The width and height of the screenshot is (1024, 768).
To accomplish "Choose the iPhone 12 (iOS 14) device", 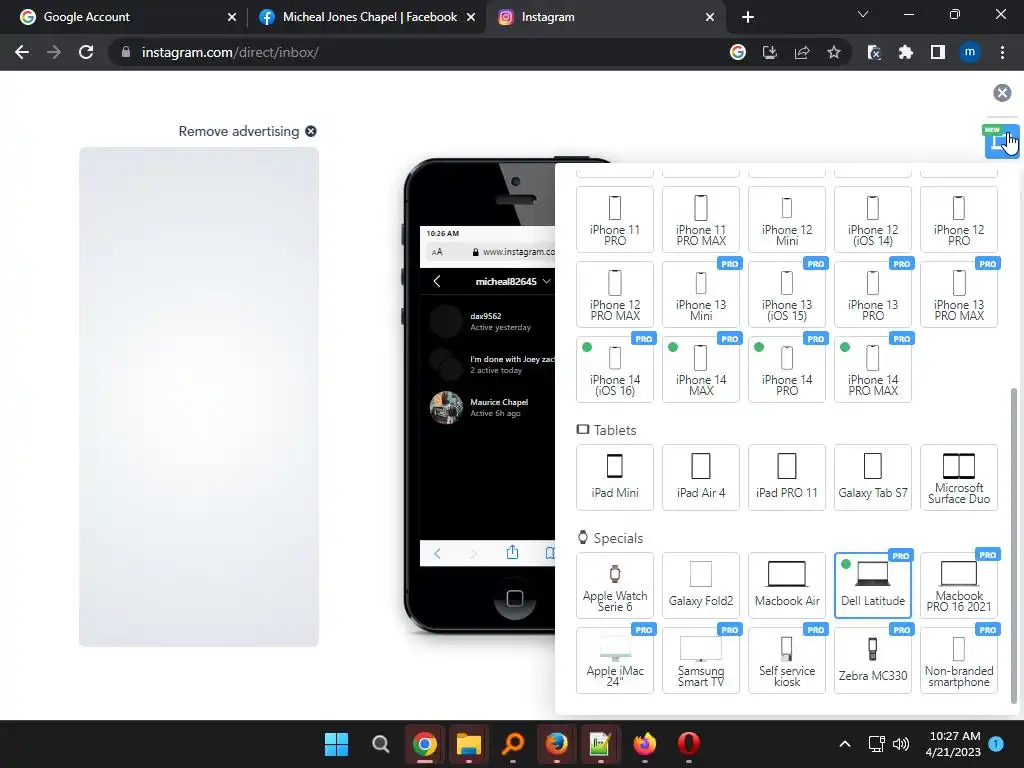I will pos(872,219).
